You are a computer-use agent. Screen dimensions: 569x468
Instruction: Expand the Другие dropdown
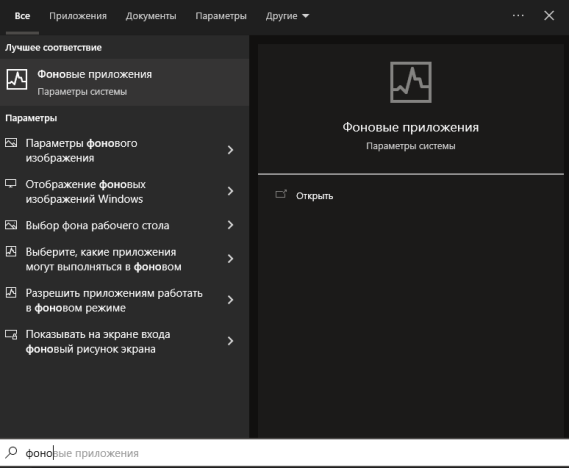287,16
